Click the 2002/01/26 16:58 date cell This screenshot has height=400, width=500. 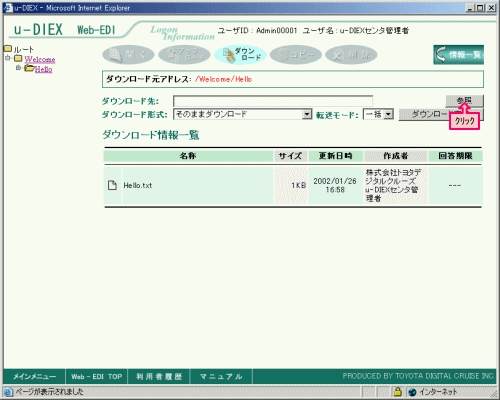335,185
